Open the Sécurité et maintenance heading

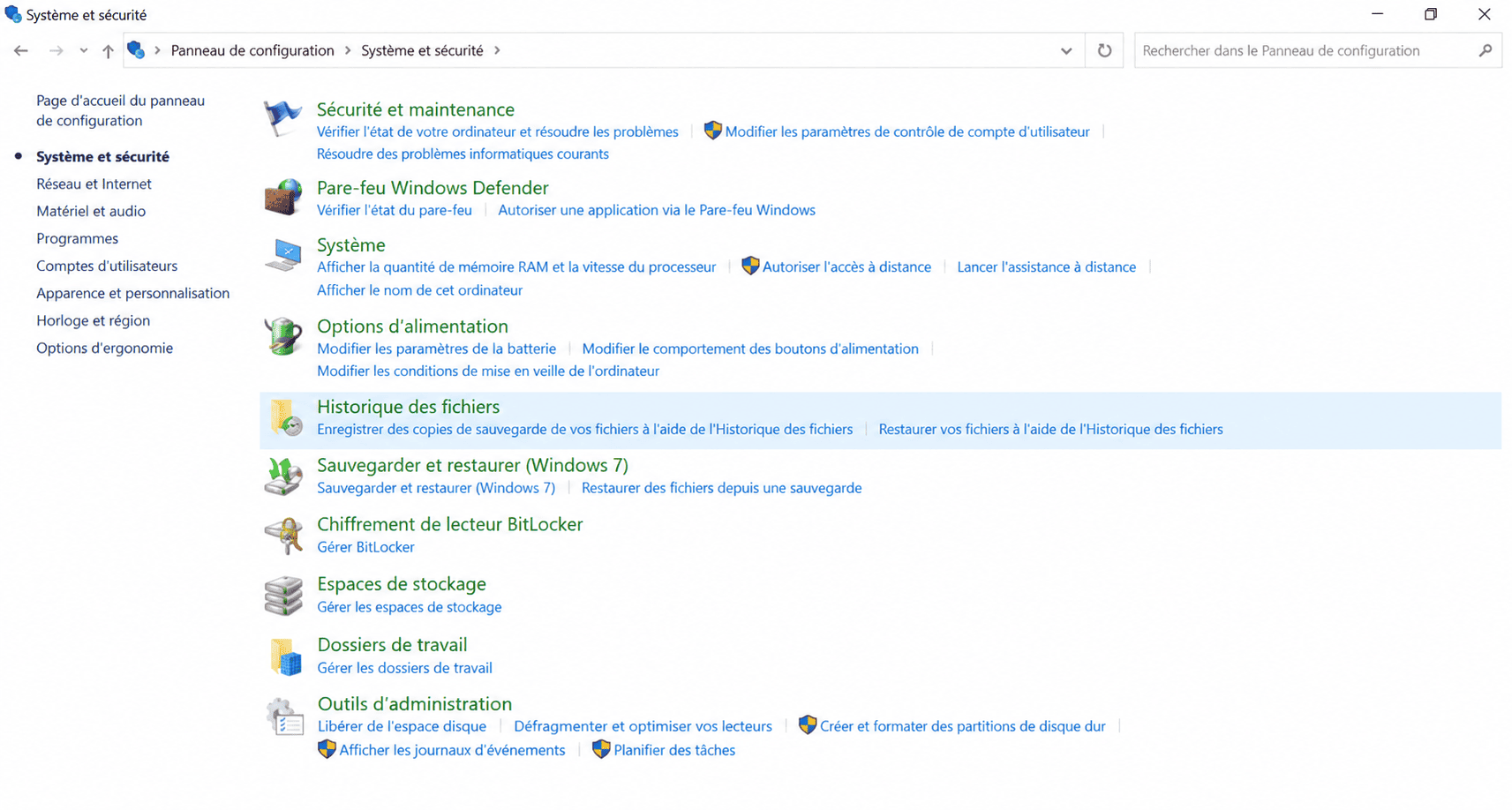coord(416,109)
